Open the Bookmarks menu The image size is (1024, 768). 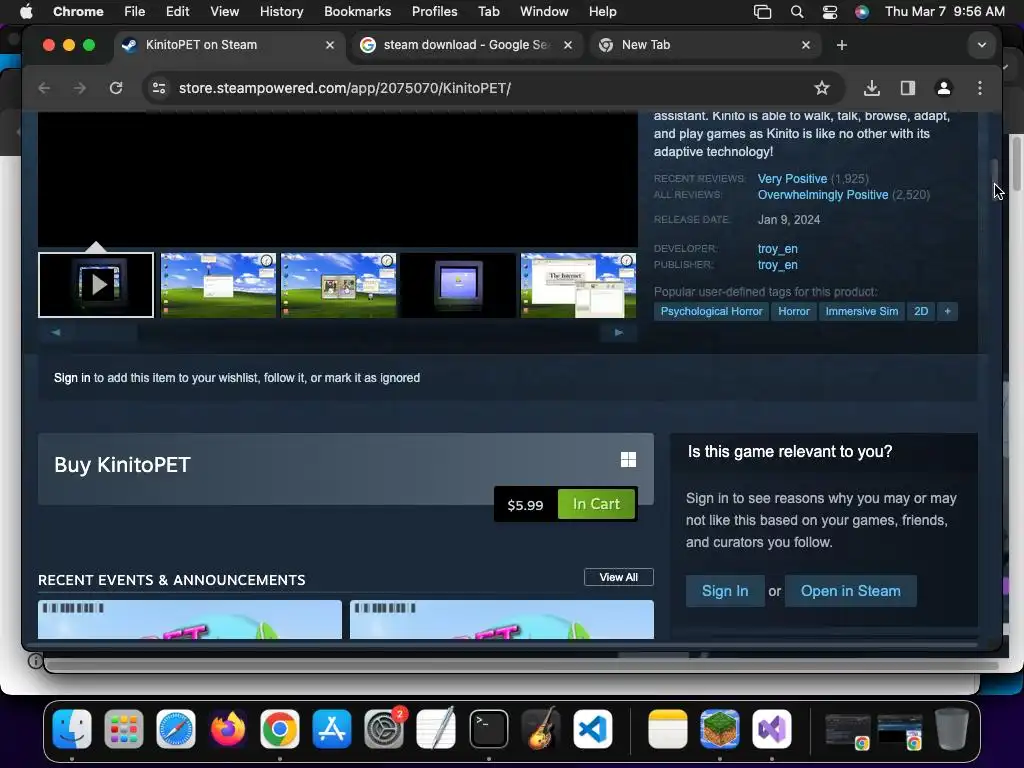point(357,11)
